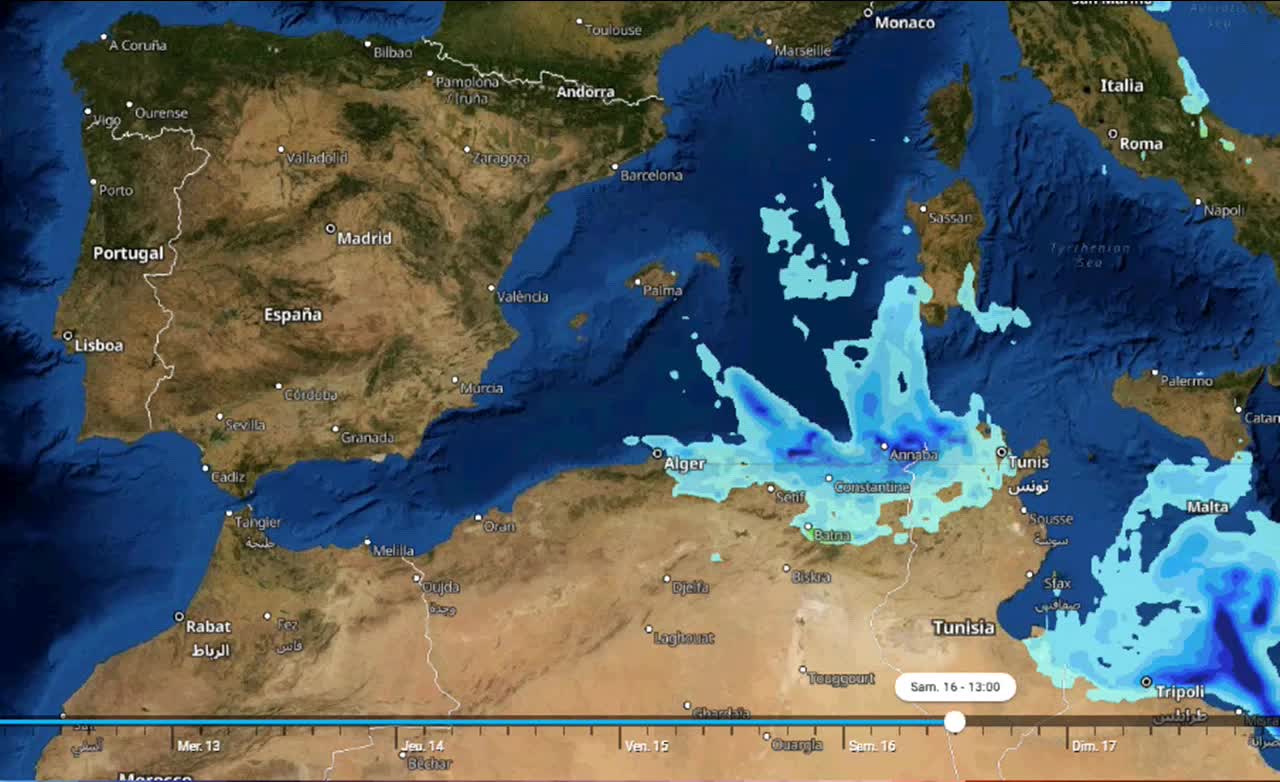Click the Constantine city label
Image resolution: width=1280 pixels, height=782 pixels.
tap(872, 487)
